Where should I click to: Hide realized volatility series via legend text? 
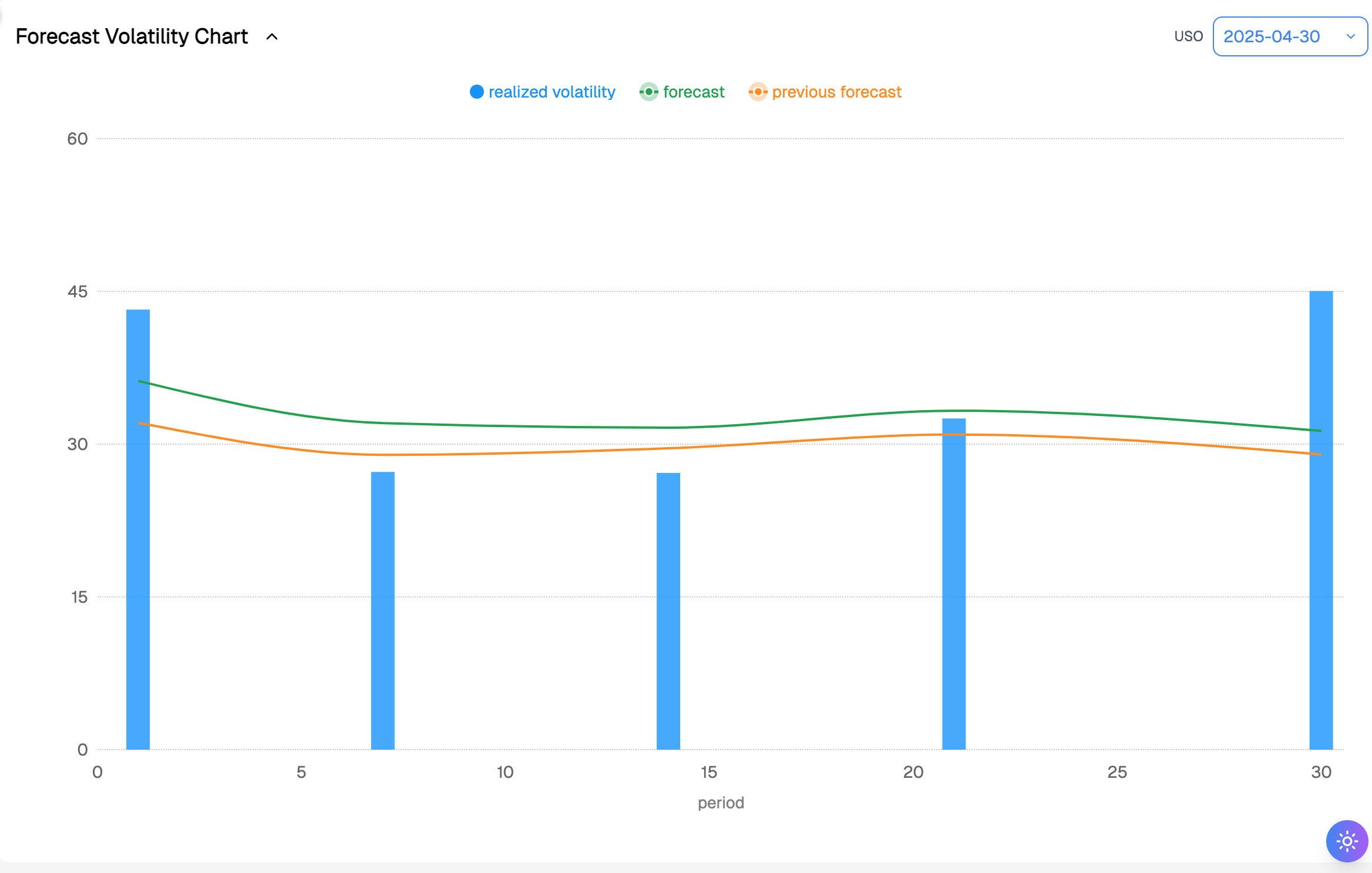click(552, 92)
